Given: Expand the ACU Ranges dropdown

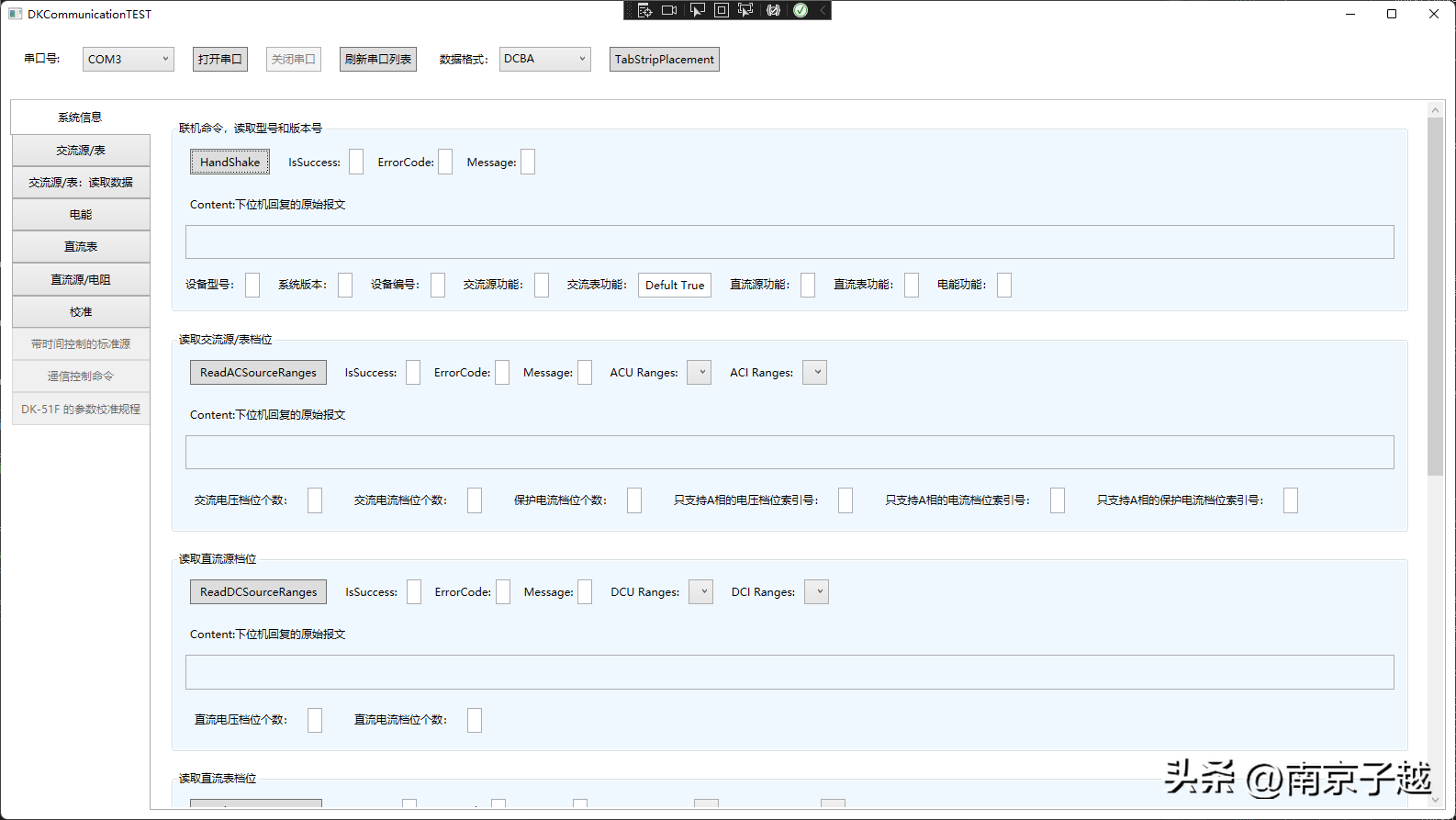Looking at the screenshot, I should click(700, 373).
